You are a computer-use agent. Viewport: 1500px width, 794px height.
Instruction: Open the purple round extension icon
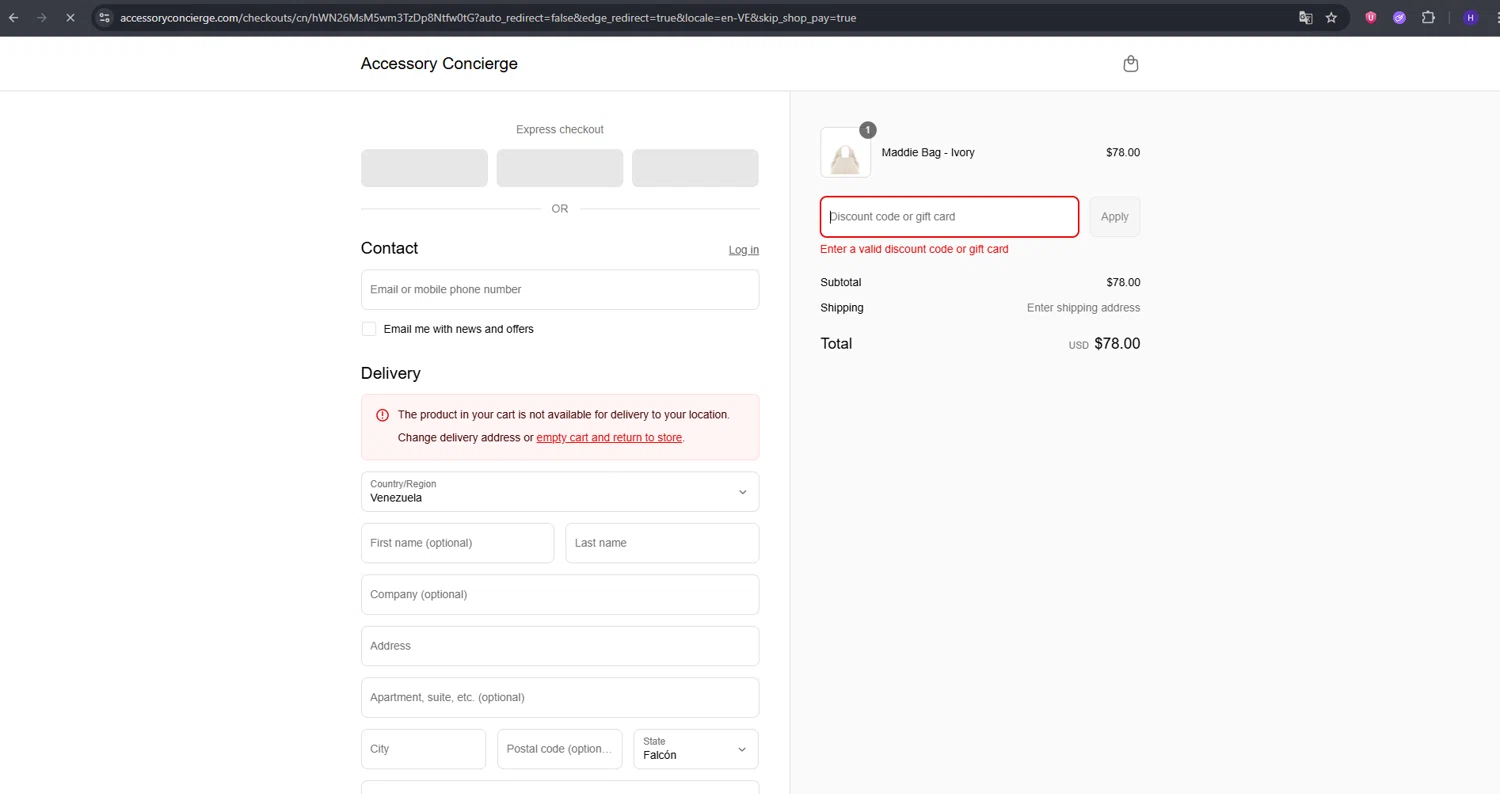click(1399, 17)
